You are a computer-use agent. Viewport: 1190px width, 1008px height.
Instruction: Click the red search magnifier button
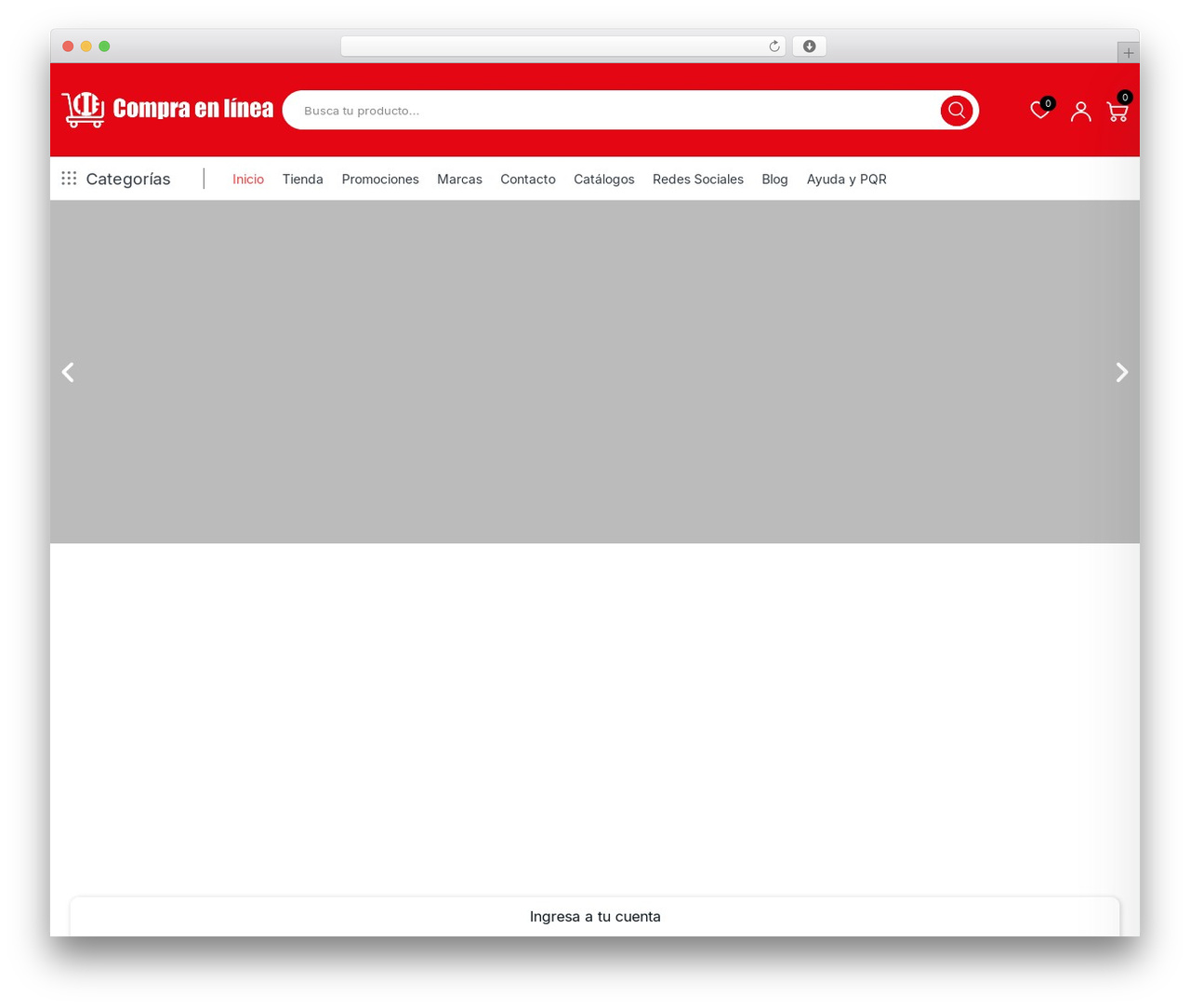click(956, 111)
